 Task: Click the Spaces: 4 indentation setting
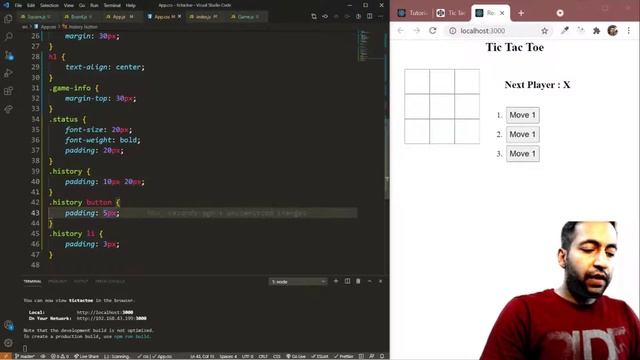[x=228, y=356]
